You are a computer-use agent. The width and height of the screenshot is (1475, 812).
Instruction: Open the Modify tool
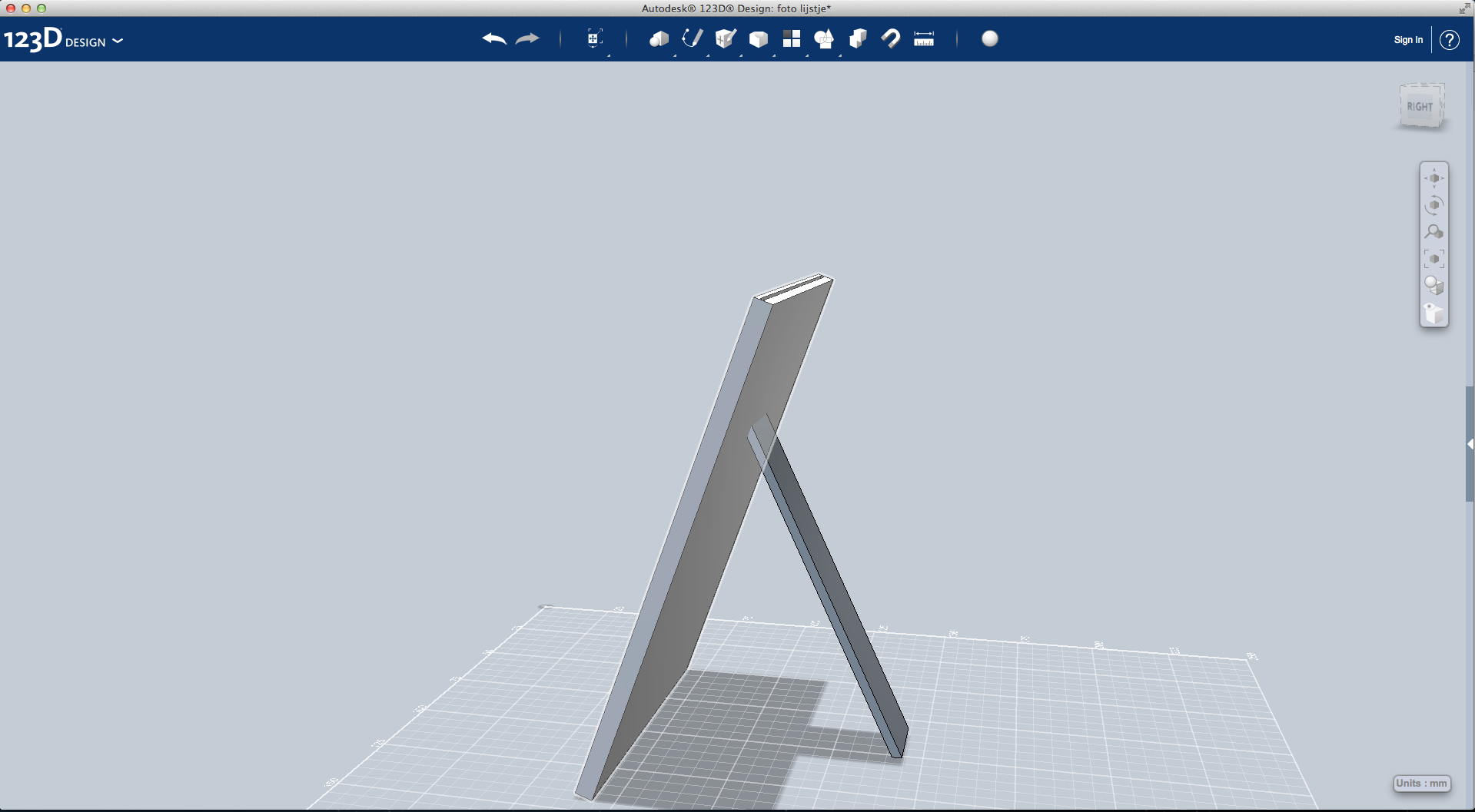[759, 39]
